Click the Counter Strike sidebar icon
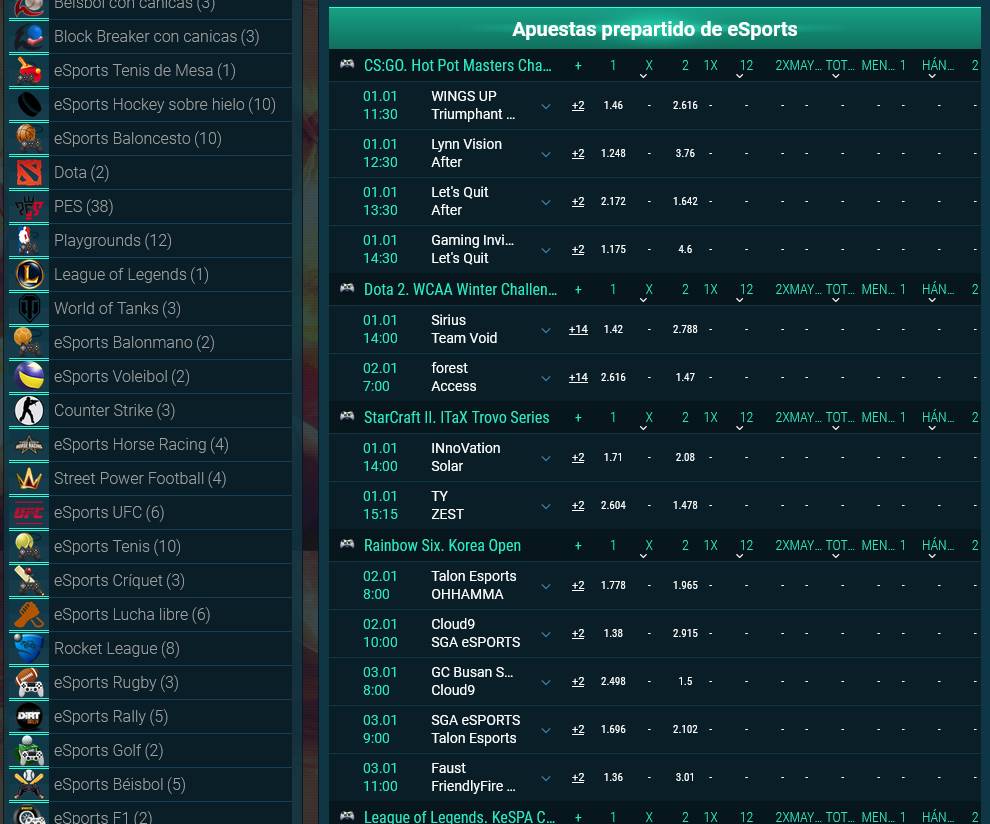The image size is (990, 824). point(29,410)
